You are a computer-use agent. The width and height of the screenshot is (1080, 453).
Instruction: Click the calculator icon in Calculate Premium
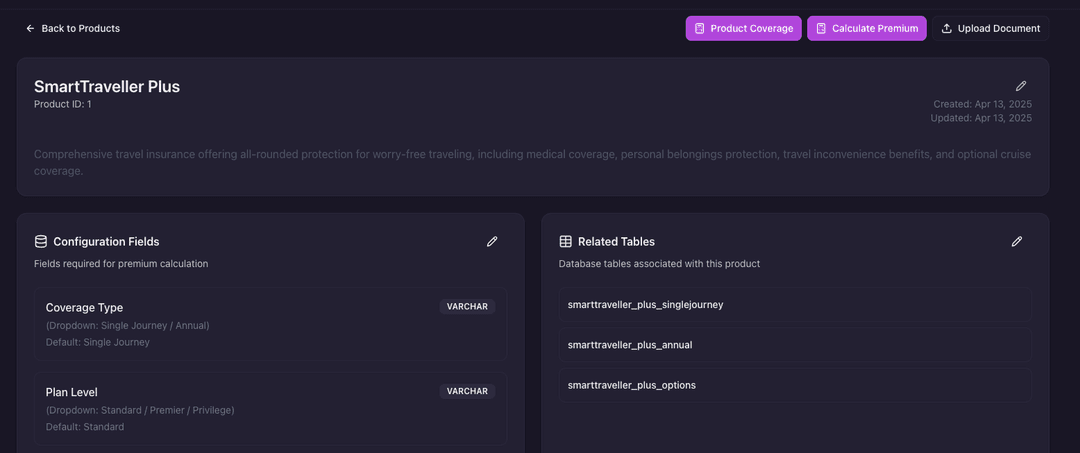tap(821, 29)
